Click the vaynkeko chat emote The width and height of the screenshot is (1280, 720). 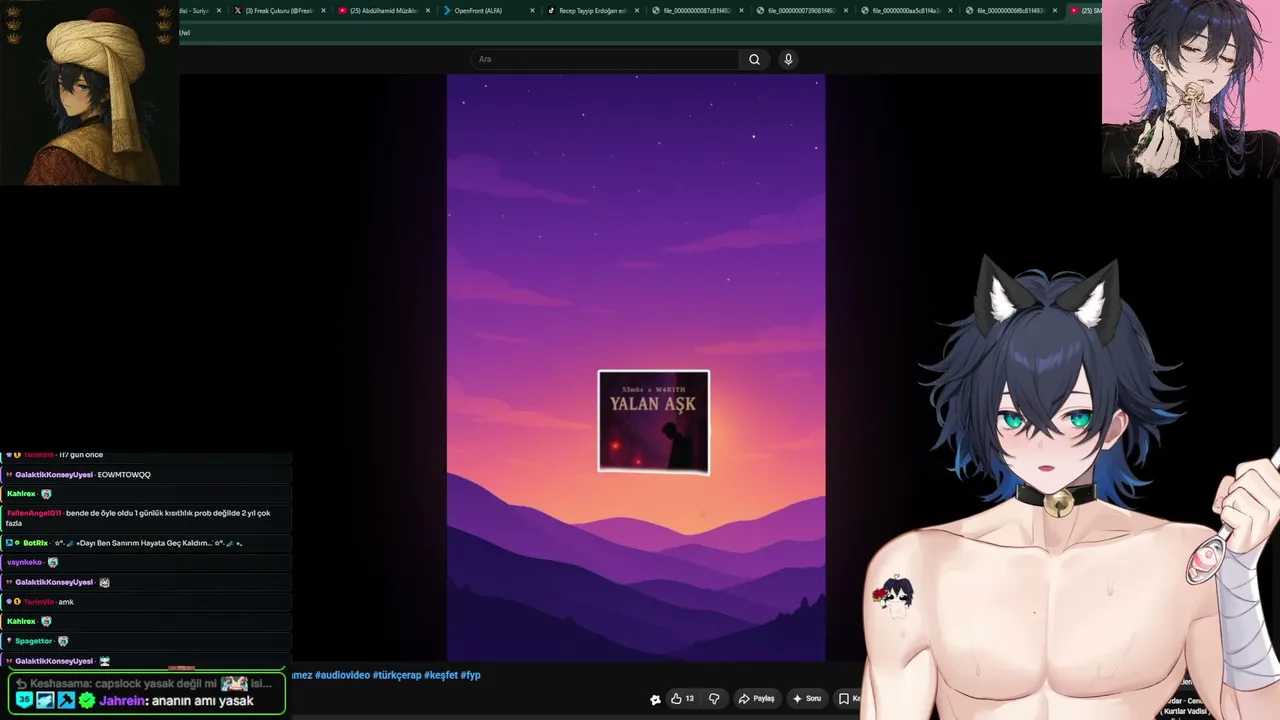point(53,562)
